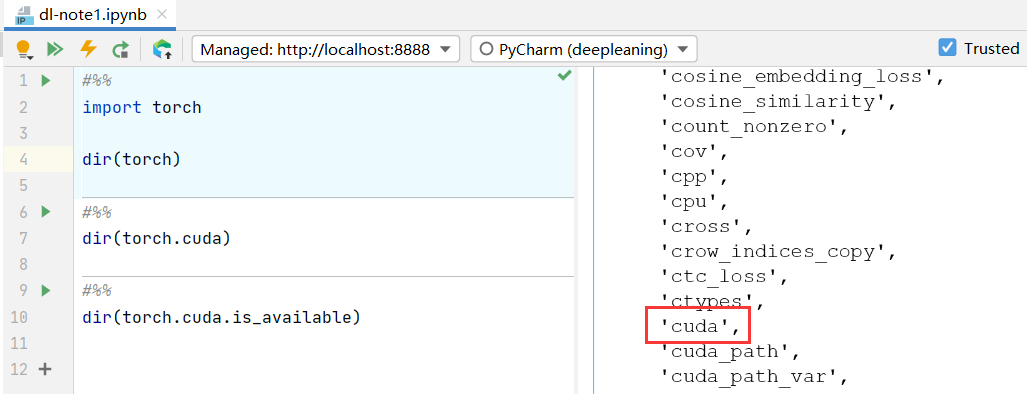Click the 'dir(torch)' code line
The width and height of the screenshot is (1027, 394).
[131, 160]
